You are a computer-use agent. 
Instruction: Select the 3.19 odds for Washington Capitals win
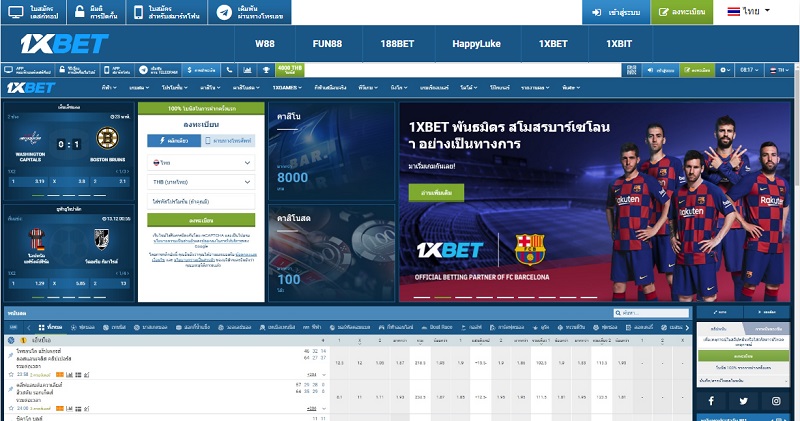(29, 181)
